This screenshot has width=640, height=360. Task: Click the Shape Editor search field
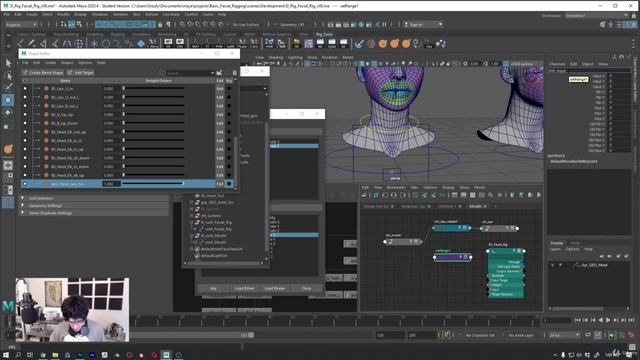(x=188, y=73)
